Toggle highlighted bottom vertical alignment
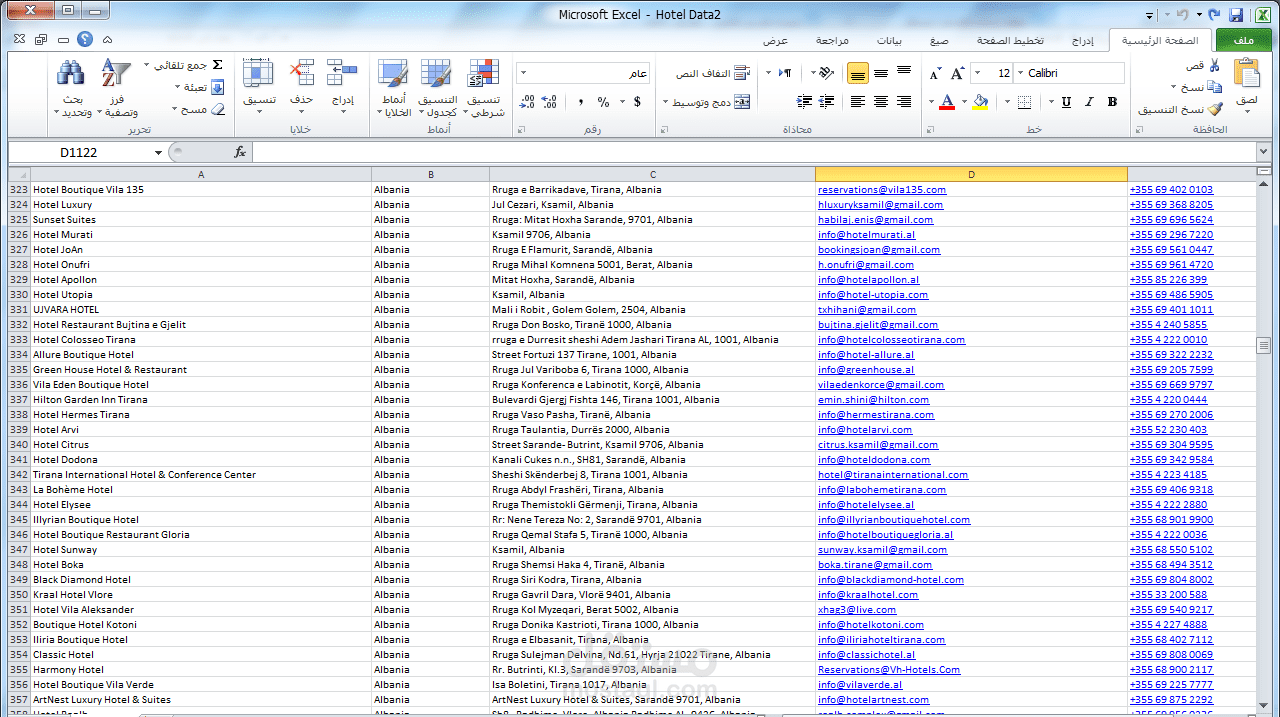 point(858,73)
